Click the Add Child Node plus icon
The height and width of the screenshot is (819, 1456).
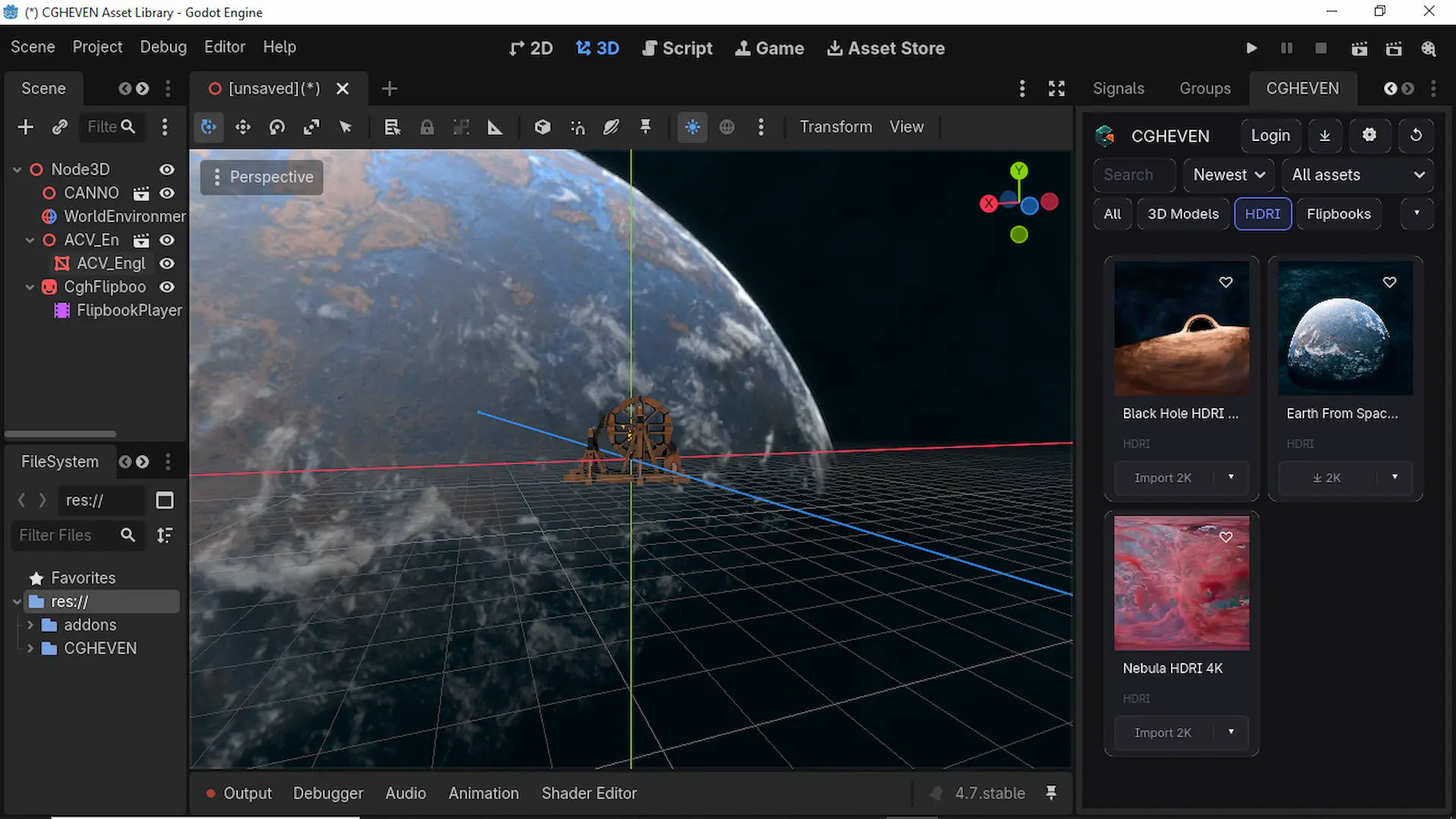pyautogui.click(x=26, y=127)
